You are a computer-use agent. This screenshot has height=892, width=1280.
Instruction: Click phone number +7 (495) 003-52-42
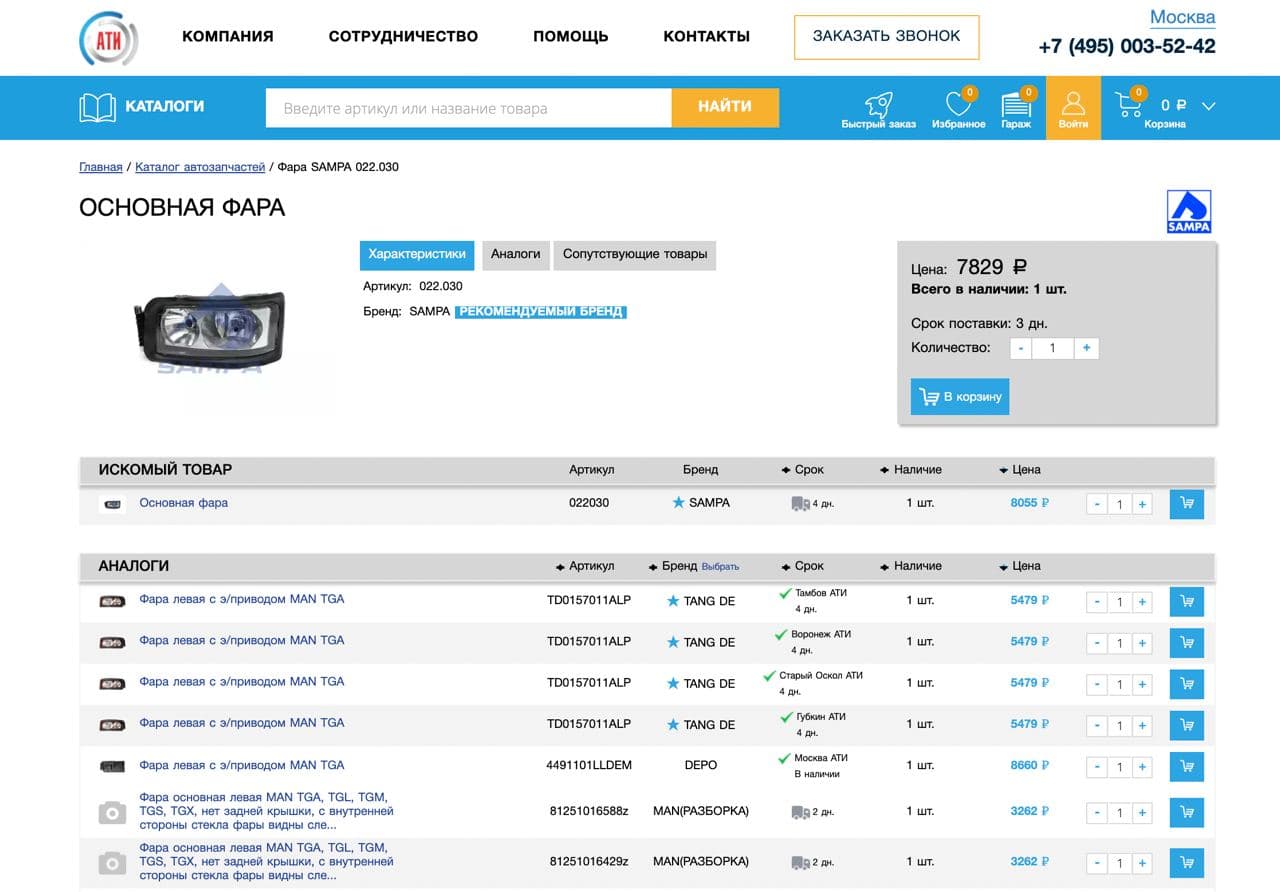pos(1127,46)
